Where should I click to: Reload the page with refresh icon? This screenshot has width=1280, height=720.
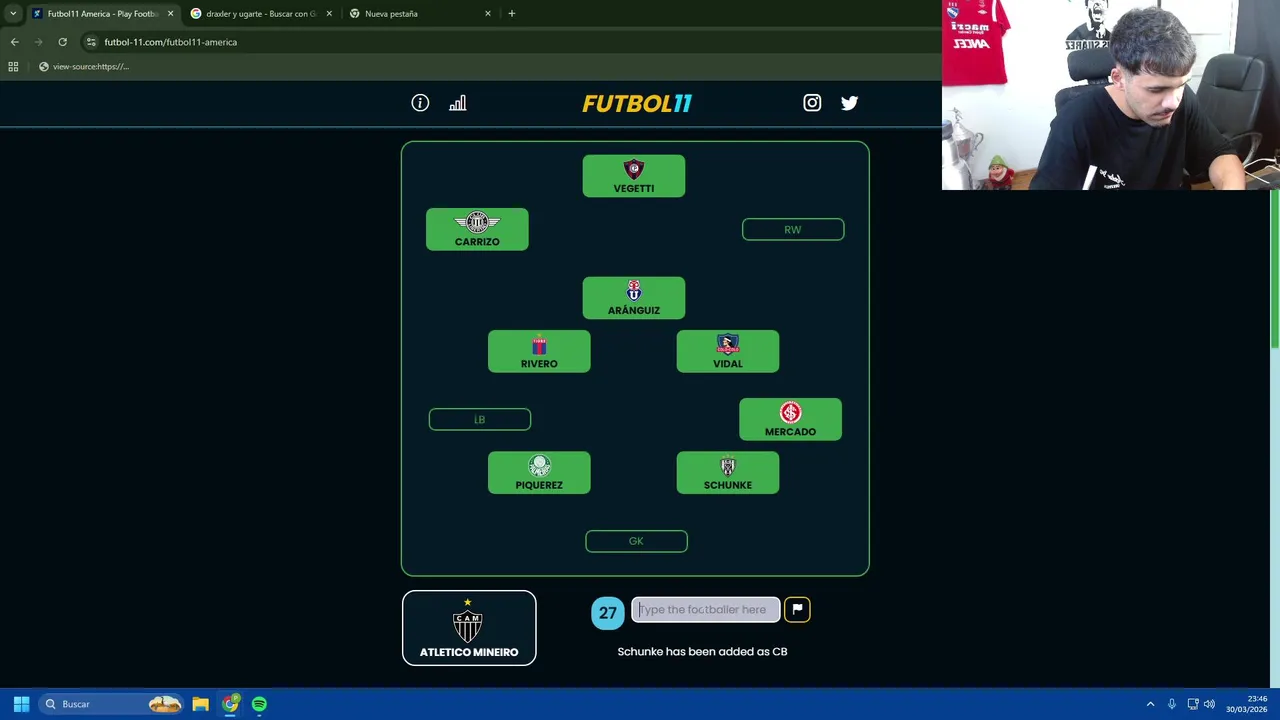[x=62, y=42]
